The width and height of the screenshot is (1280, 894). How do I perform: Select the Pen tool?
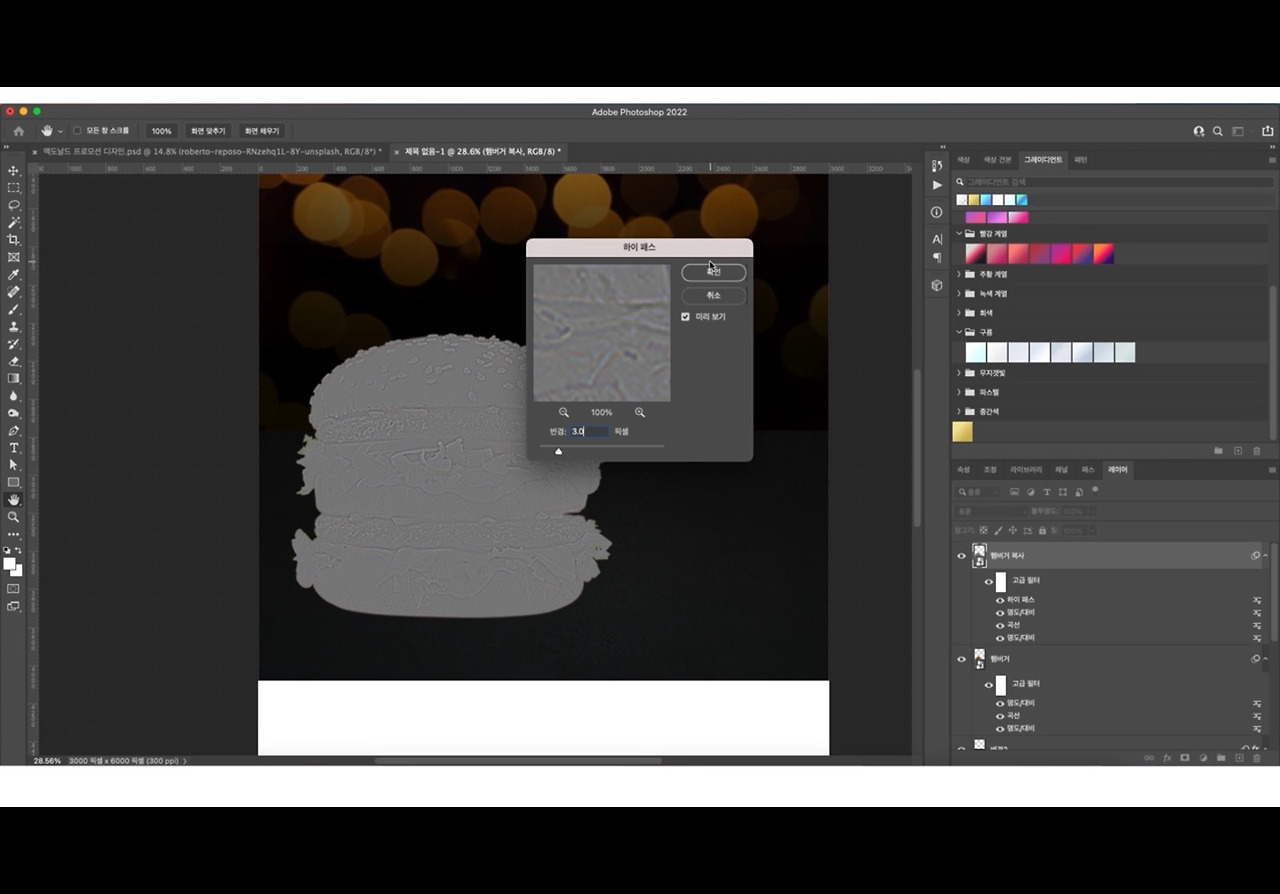tap(14, 430)
